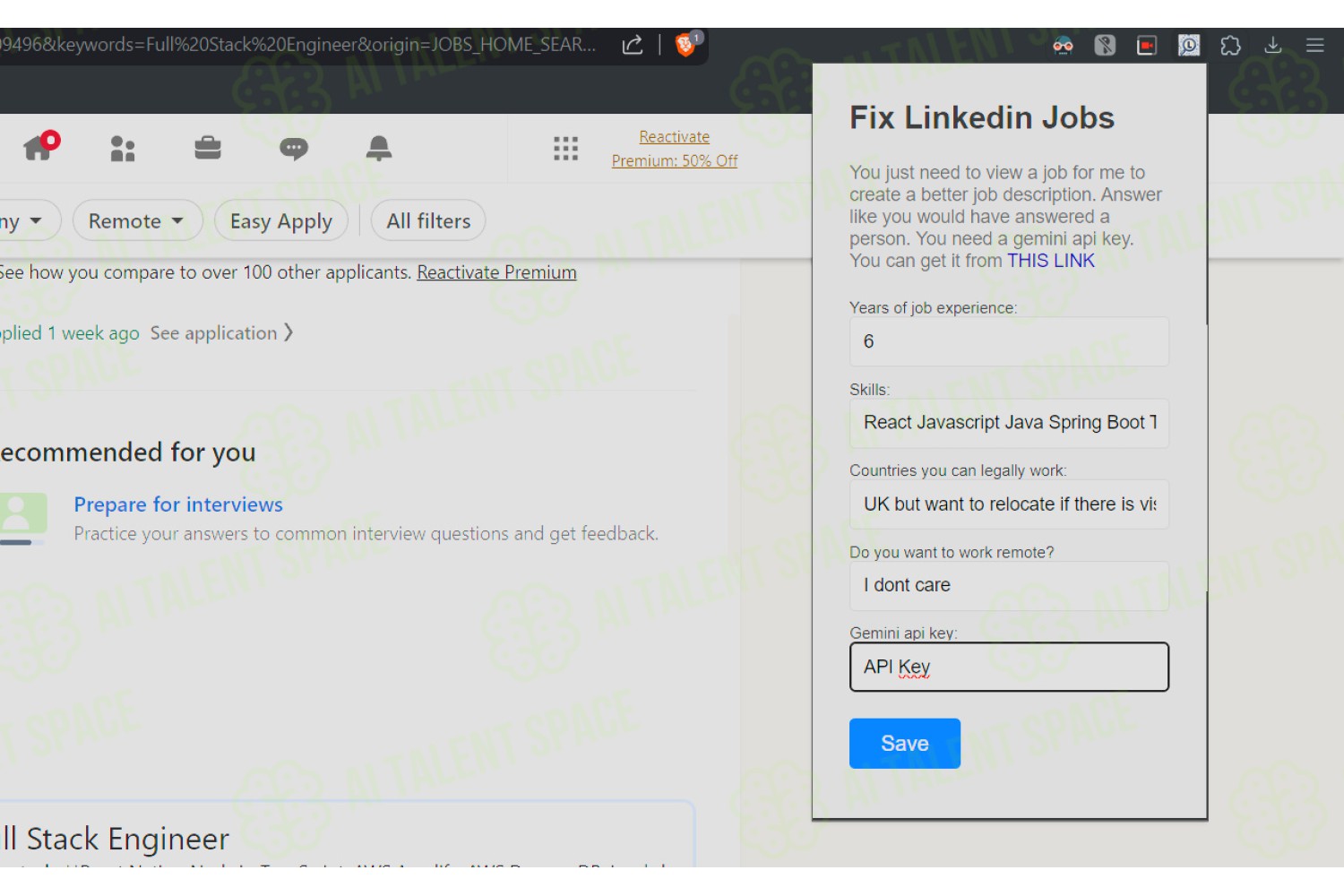Open browser downloads icon
1344x896 pixels.
[x=1273, y=46]
